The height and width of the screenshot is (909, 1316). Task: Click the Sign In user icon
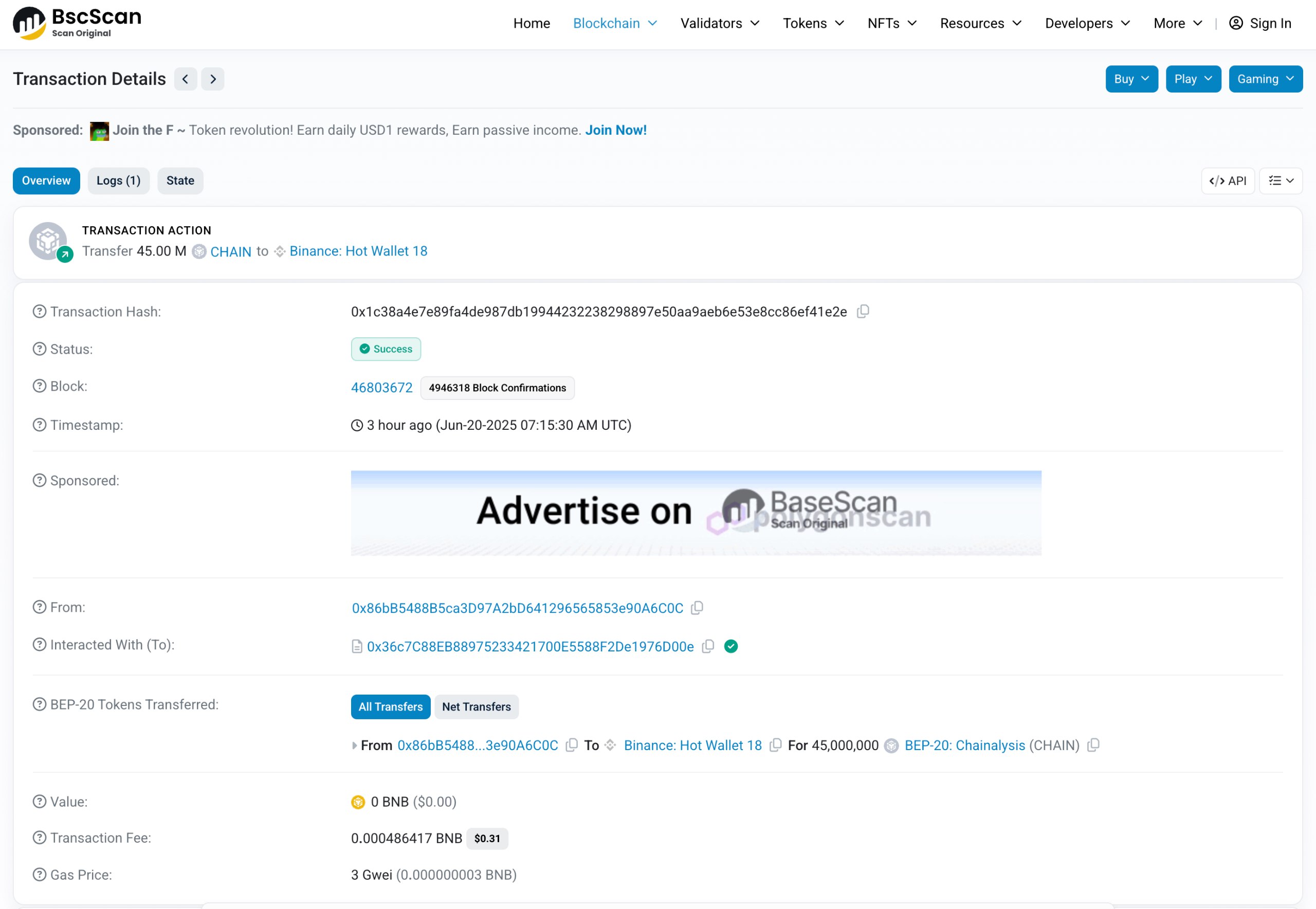pyautogui.click(x=1236, y=23)
